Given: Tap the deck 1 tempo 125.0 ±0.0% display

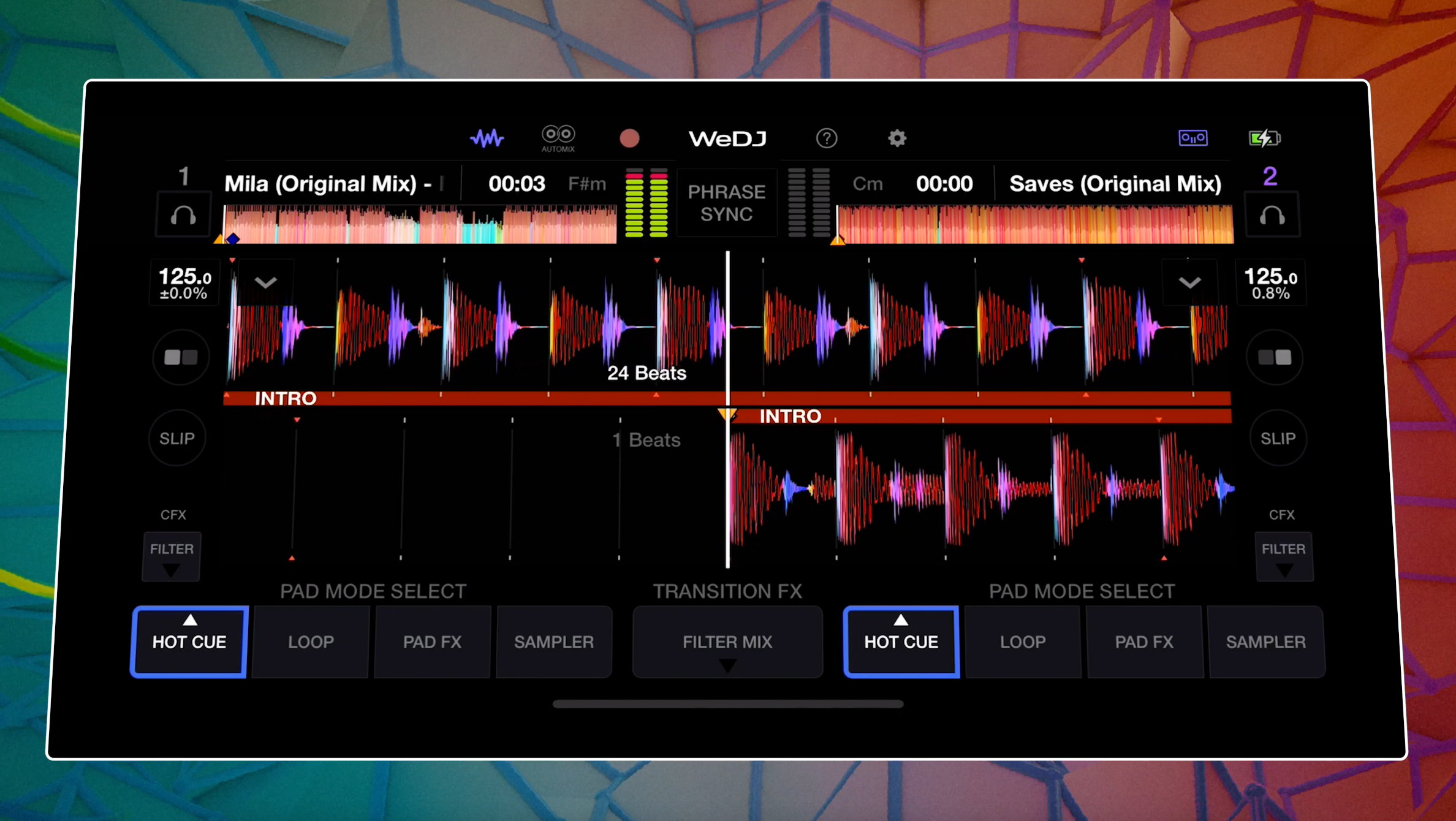Looking at the screenshot, I should [184, 283].
